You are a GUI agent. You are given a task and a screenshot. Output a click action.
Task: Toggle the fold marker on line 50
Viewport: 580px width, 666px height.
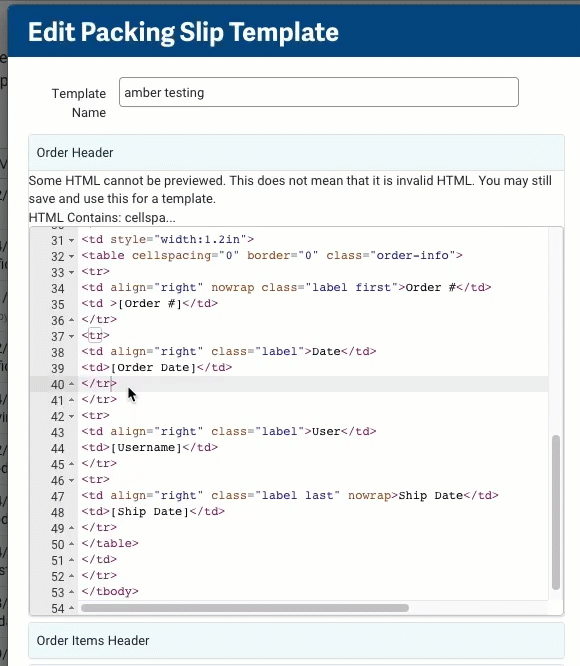coord(71,545)
